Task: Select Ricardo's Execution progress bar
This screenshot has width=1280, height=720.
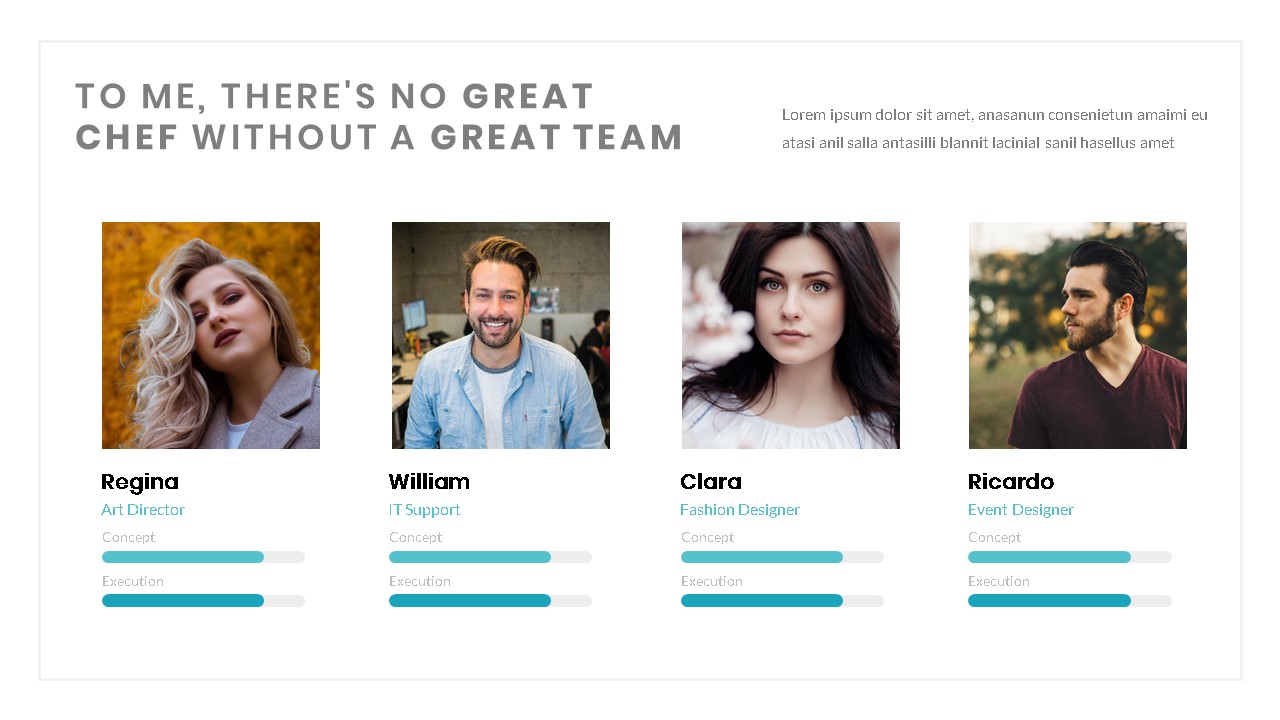Action: tap(1069, 601)
